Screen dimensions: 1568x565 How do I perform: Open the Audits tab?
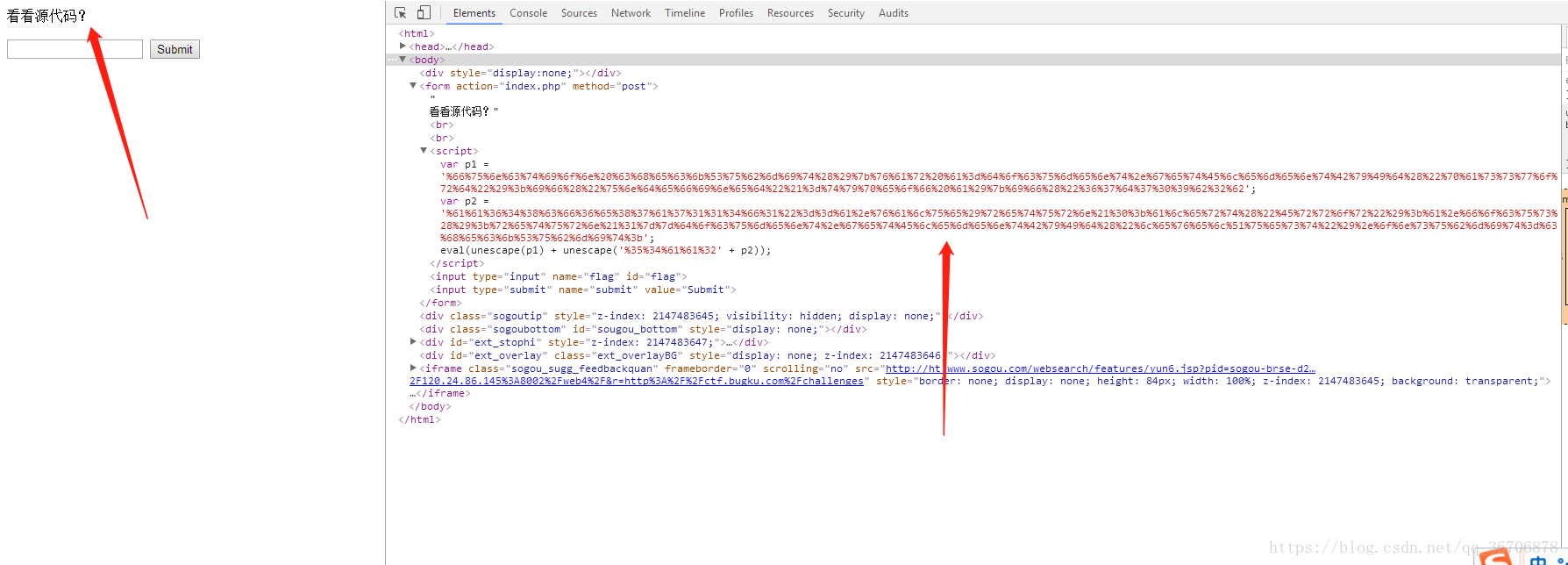coord(894,13)
